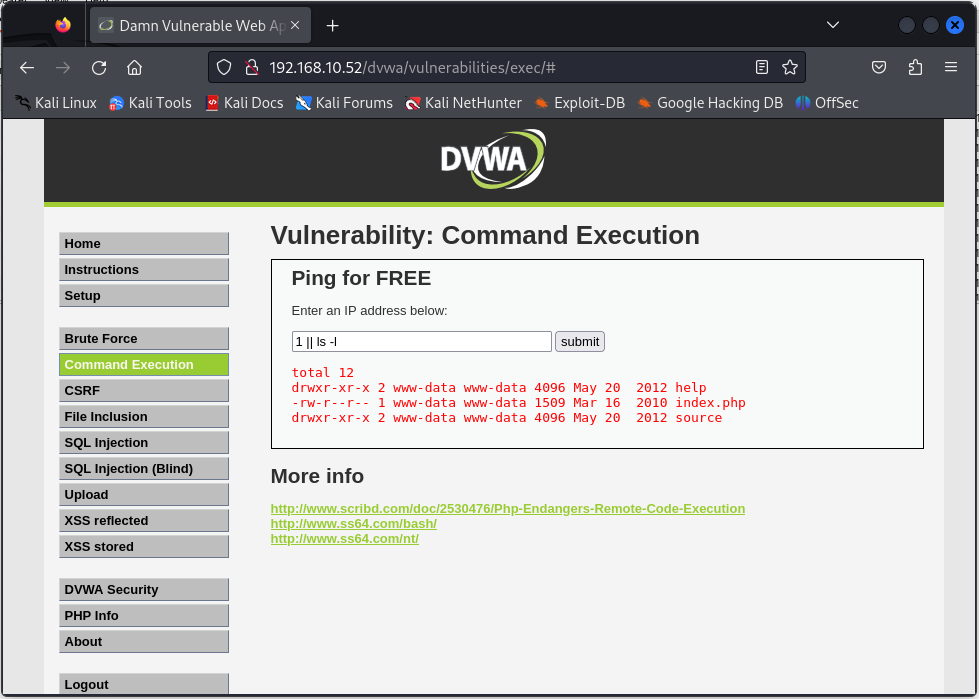Reload the page with refresh icon
The image size is (979, 699).
pos(99,67)
